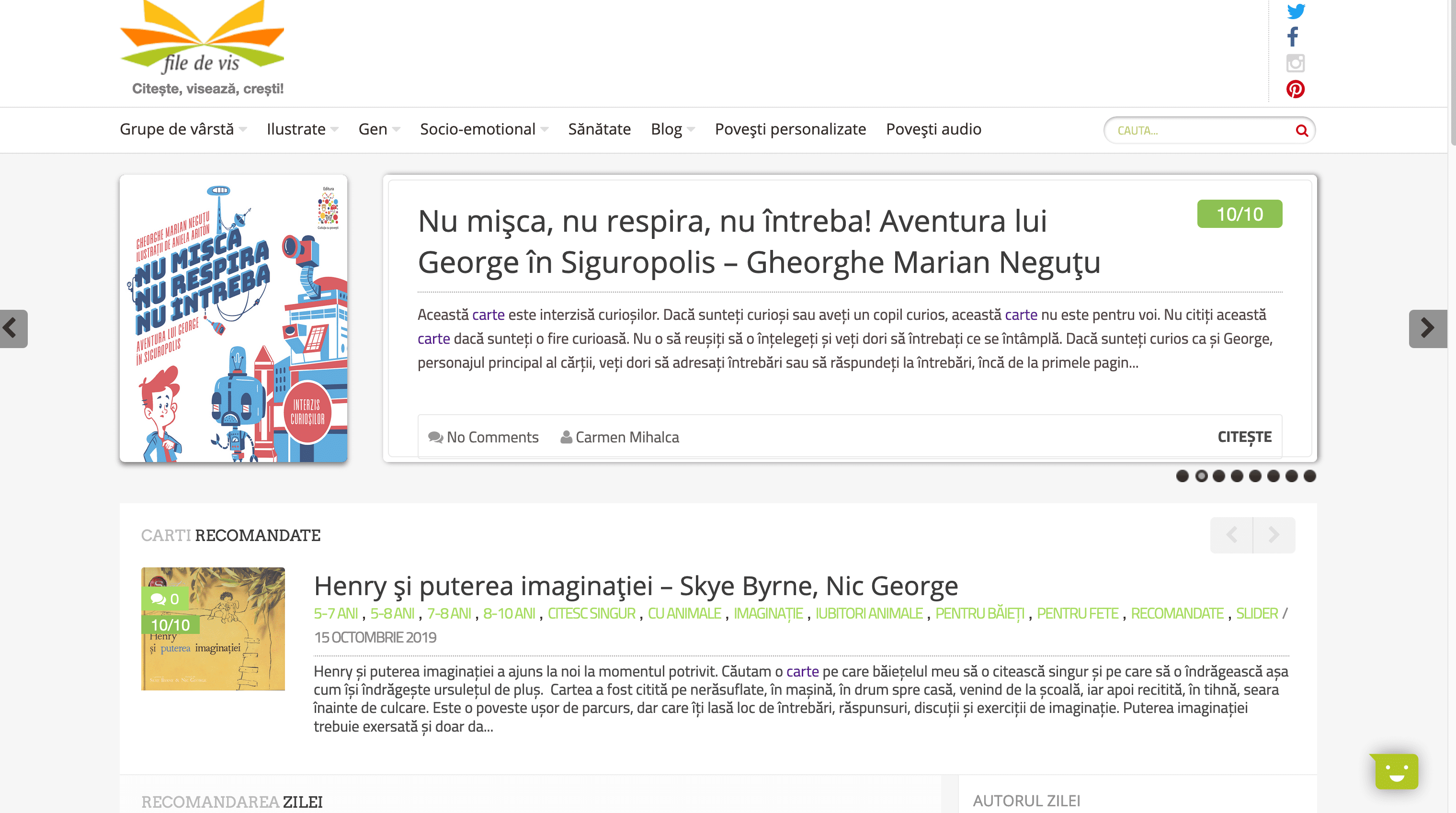Advance slider with right arrow
1456x813 pixels.
click(x=1427, y=328)
